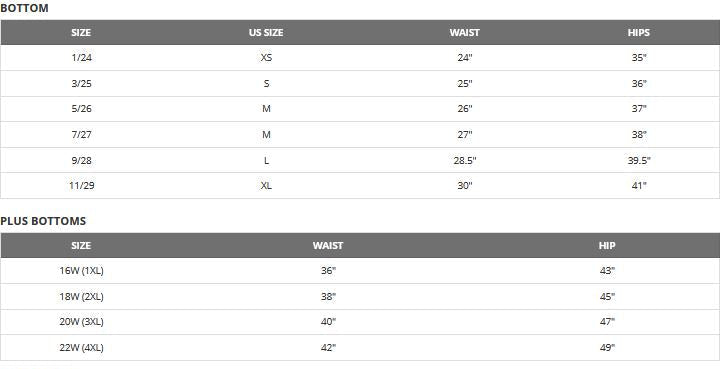Select the 22W (4XL) size cell
The width and height of the screenshot is (721, 369).
(x=81, y=348)
